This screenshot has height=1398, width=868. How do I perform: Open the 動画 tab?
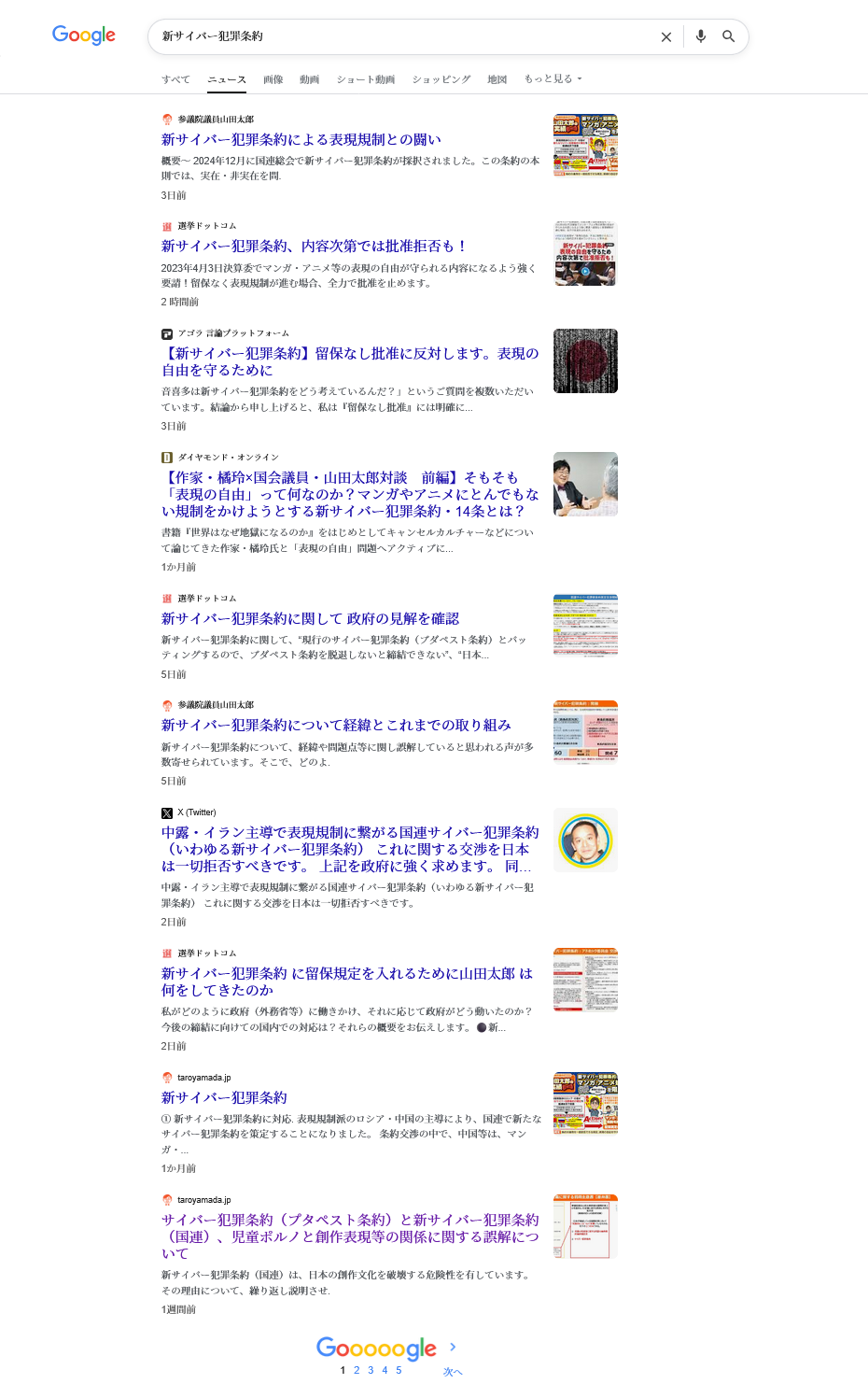coord(309,79)
